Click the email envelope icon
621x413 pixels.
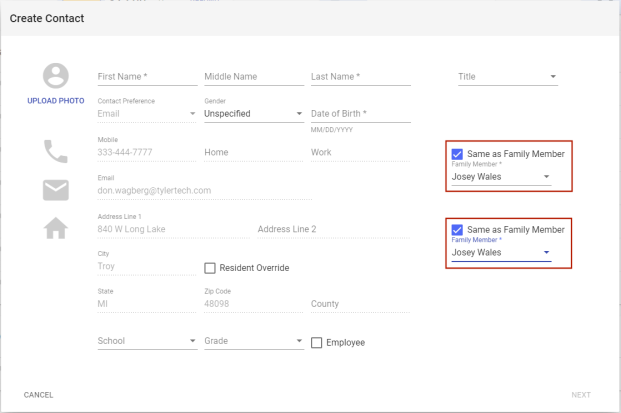(56, 190)
